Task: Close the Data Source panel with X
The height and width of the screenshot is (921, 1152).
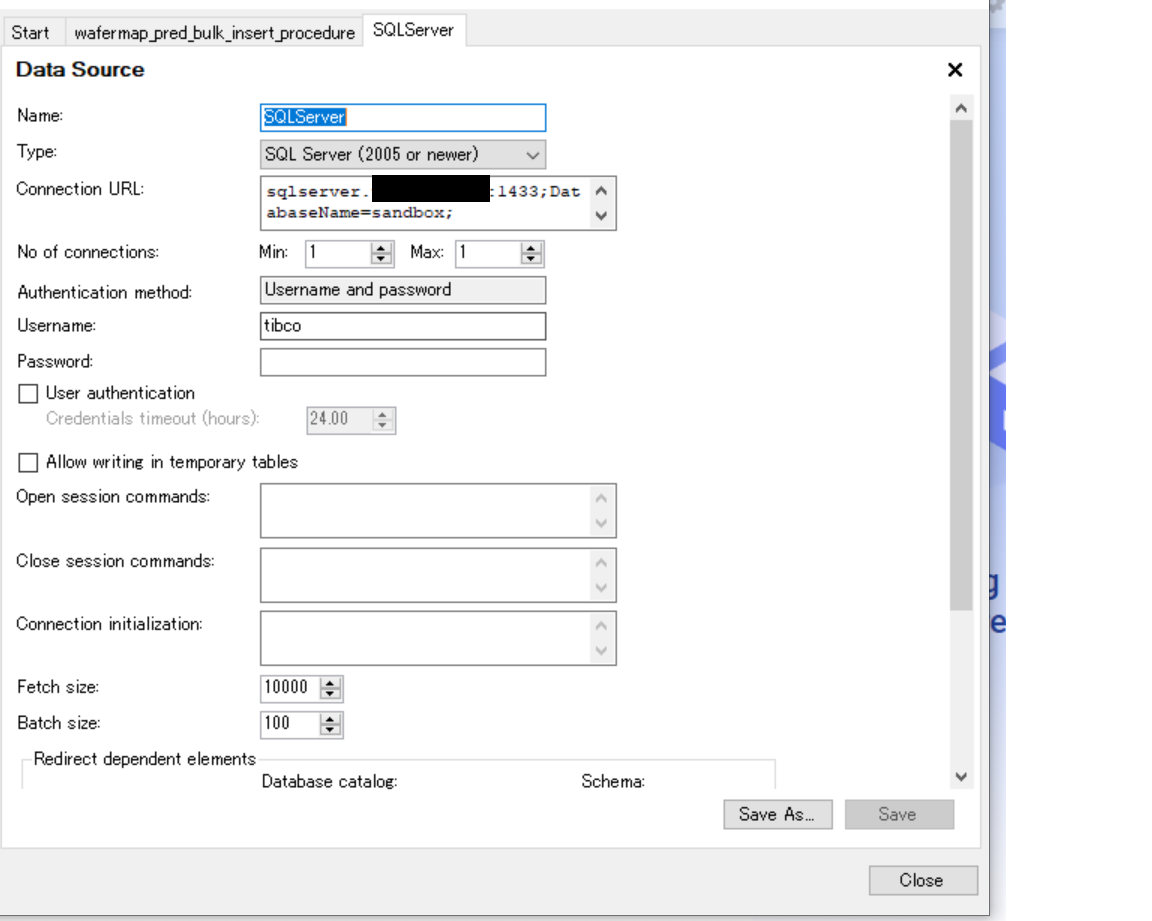Action: [954, 70]
